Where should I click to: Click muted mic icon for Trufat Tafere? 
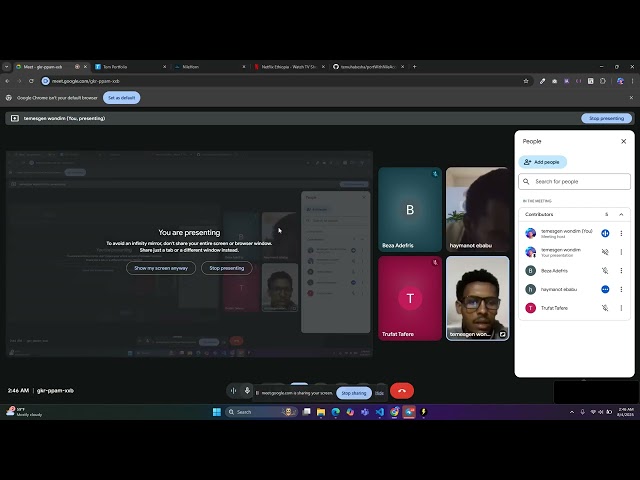(x=605, y=308)
